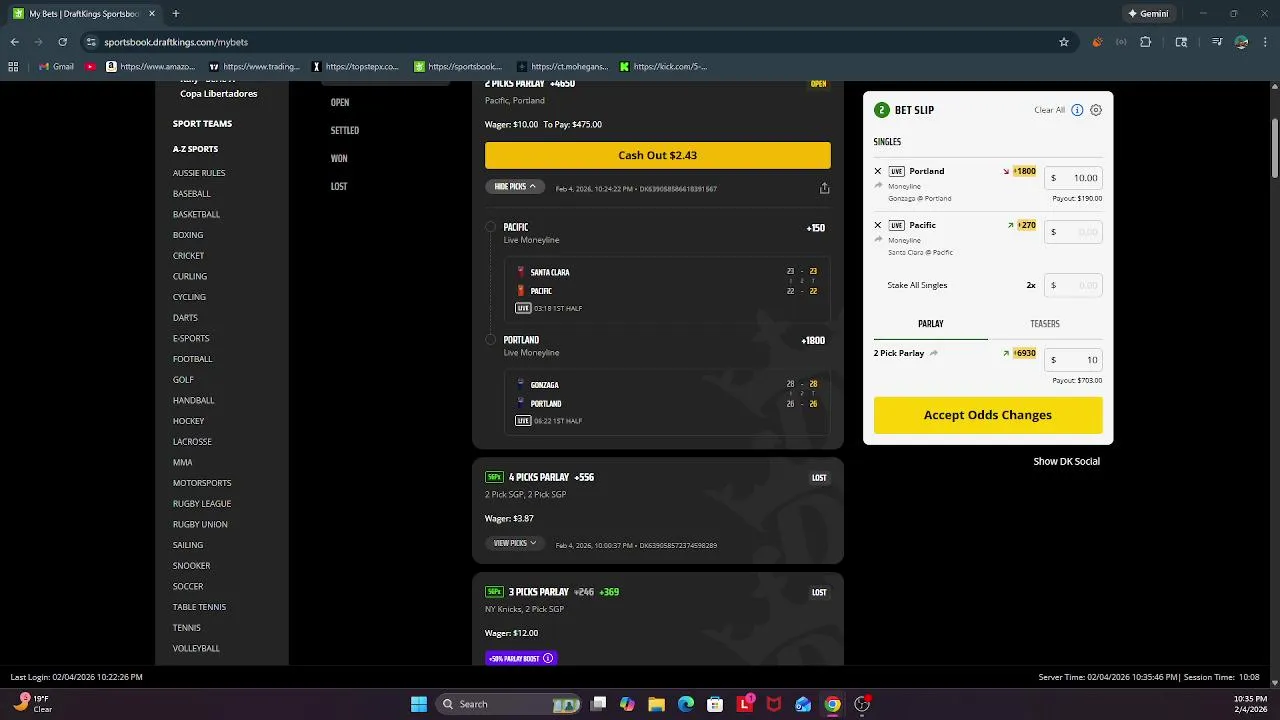This screenshot has height=720, width=1280.
Task: Open the 50% Parlay Boost info badge
Action: pos(521,658)
